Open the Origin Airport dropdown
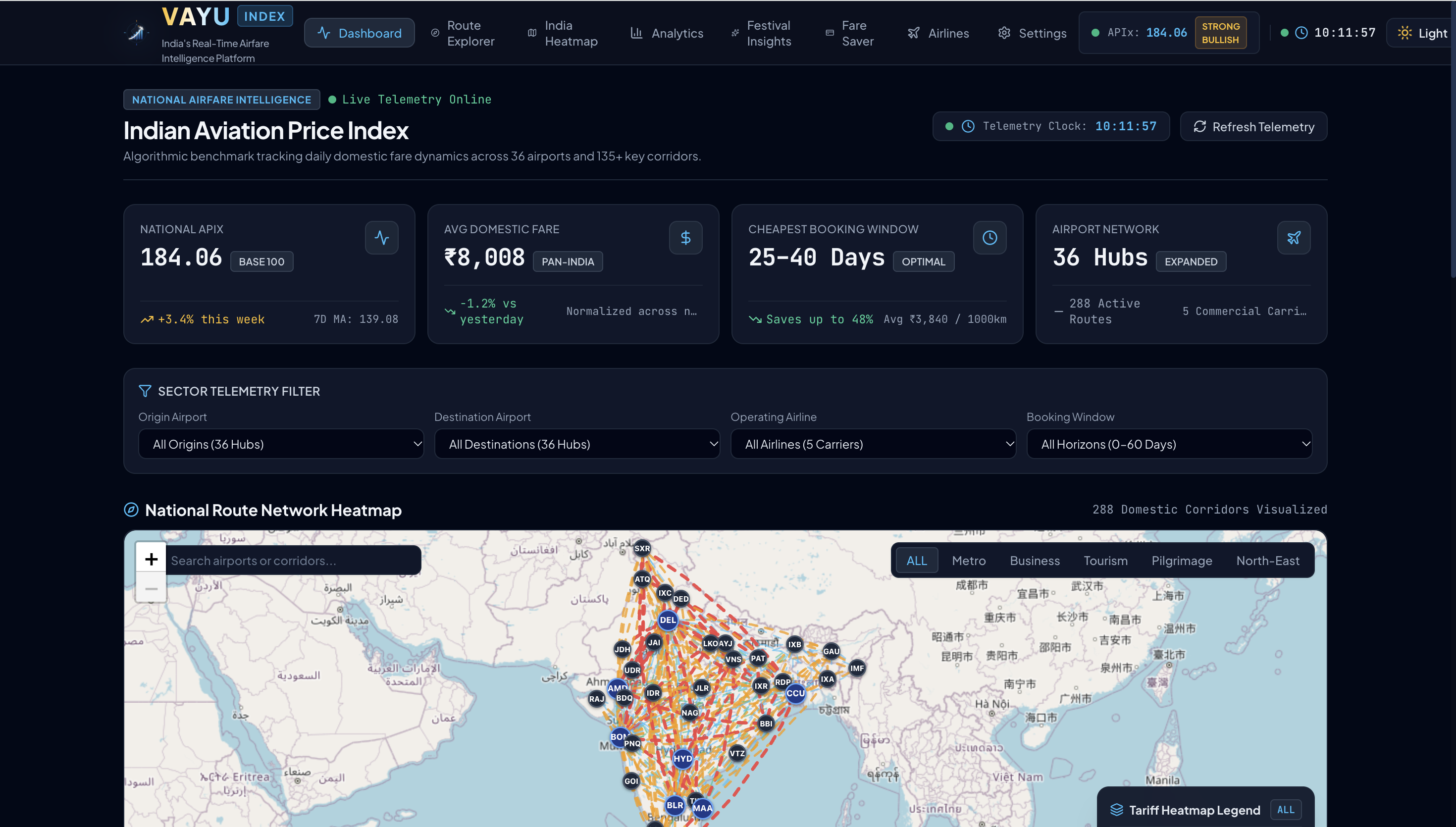Image resolution: width=1456 pixels, height=827 pixels. click(281, 444)
